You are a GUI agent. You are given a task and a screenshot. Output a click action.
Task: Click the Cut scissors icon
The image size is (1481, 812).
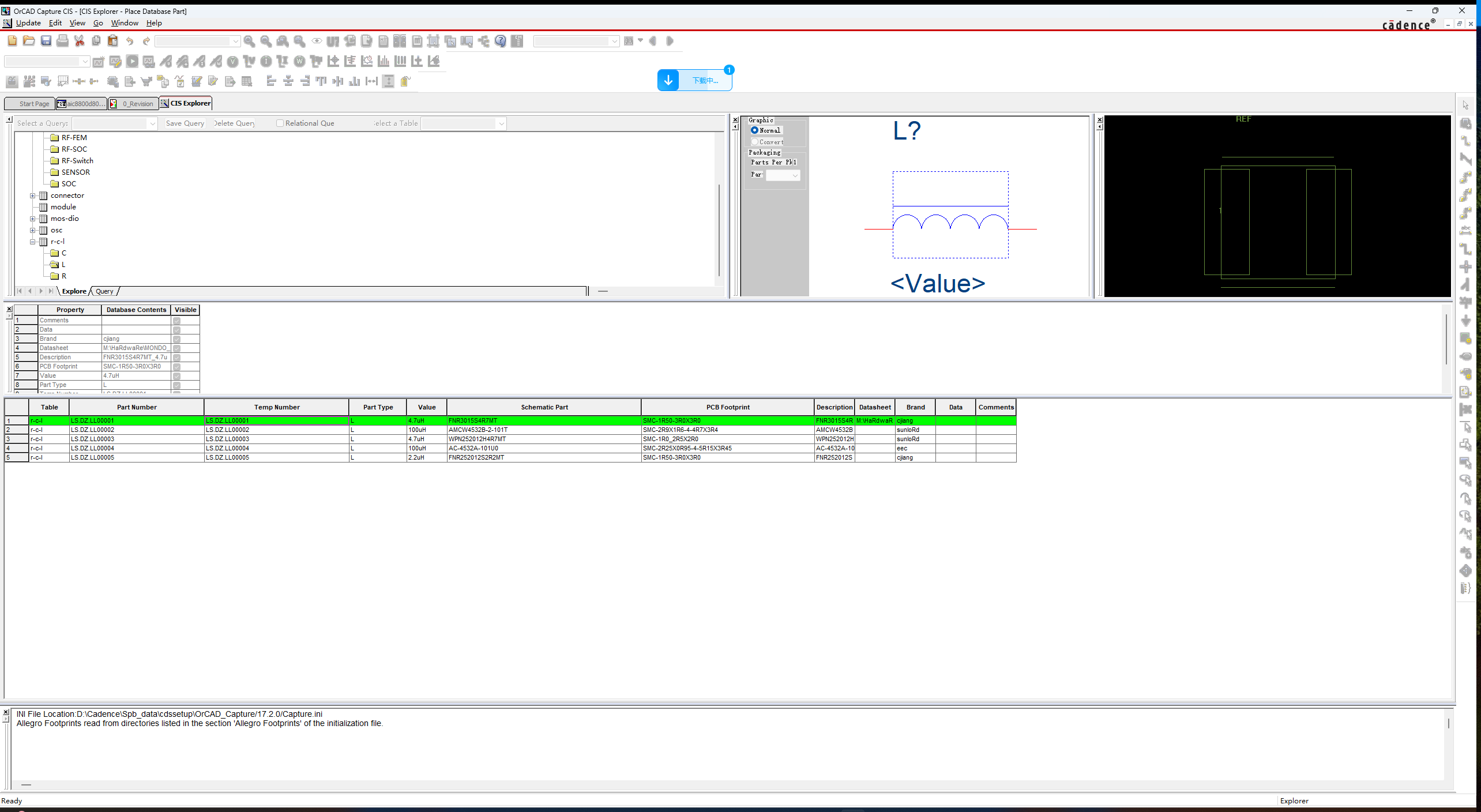[x=79, y=41]
